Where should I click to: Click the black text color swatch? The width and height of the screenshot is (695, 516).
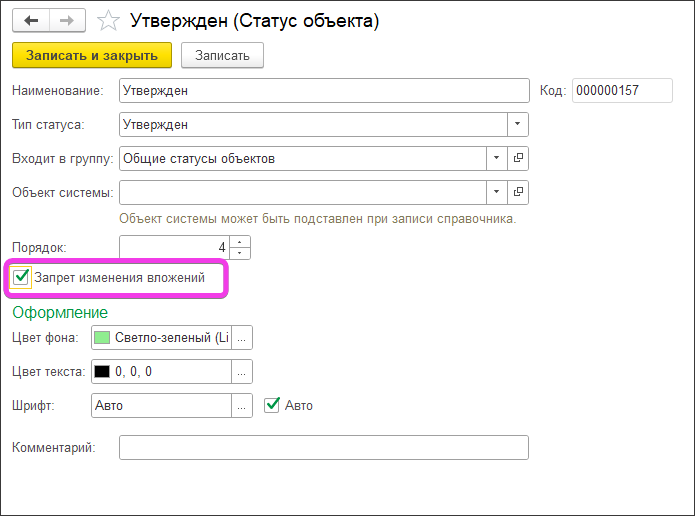pyautogui.click(x=102, y=371)
